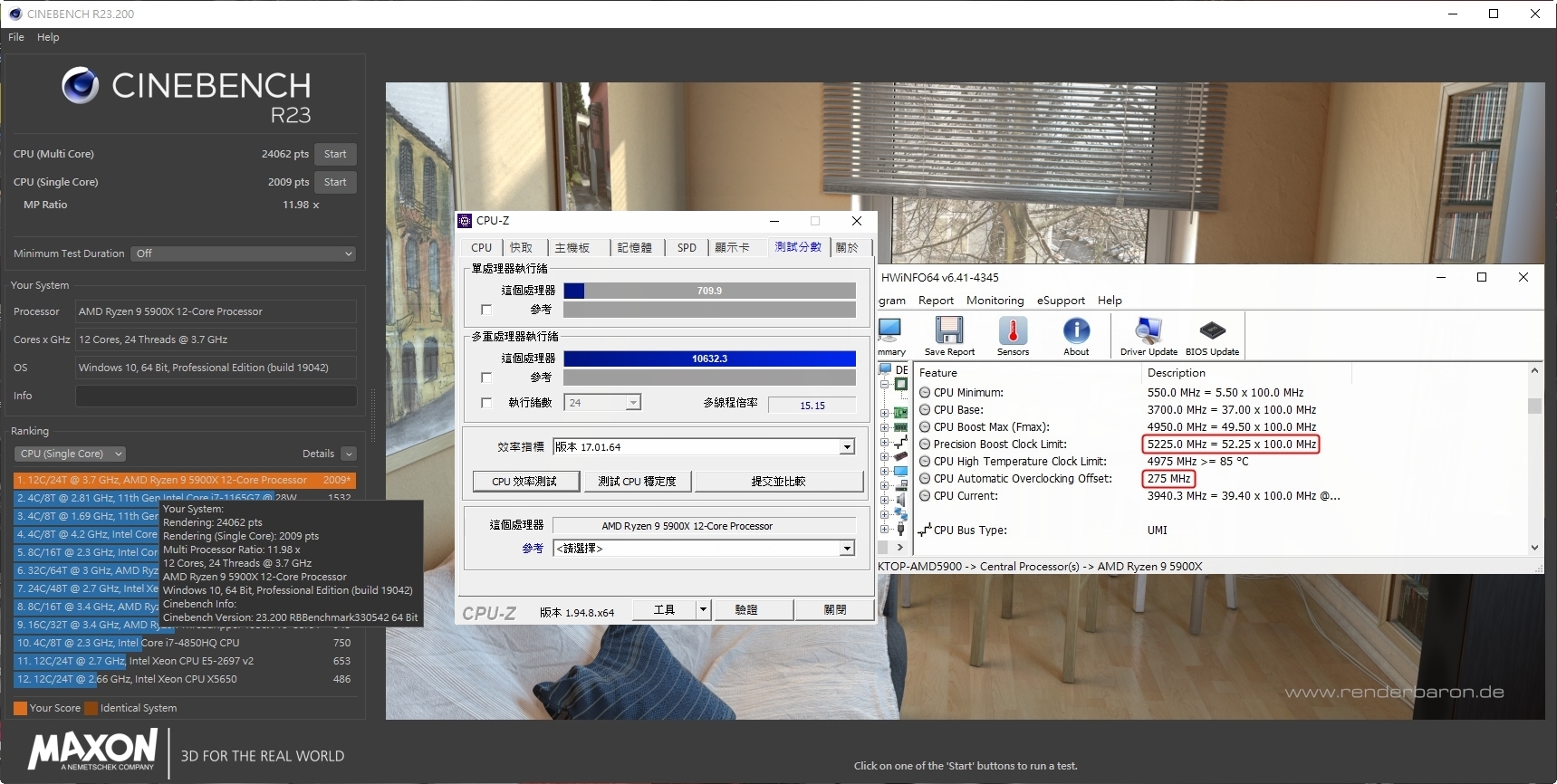Screen dimensions: 1557x784
Task: Click HWiNFO tree horizontal scroll right arrow
Action: click(x=899, y=548)
